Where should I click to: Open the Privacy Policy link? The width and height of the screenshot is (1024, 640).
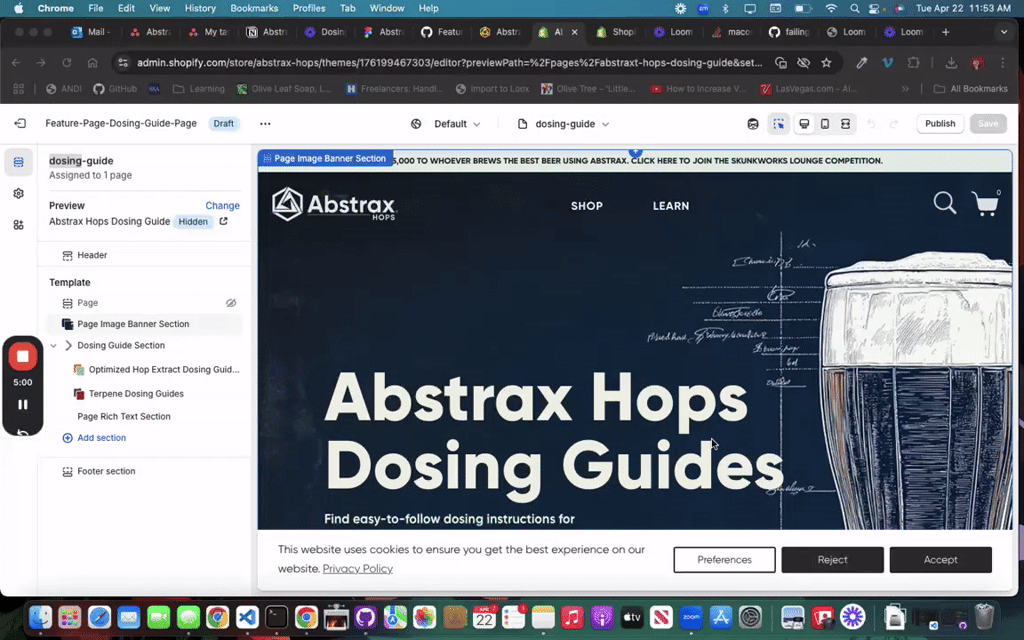click(357, 569)
